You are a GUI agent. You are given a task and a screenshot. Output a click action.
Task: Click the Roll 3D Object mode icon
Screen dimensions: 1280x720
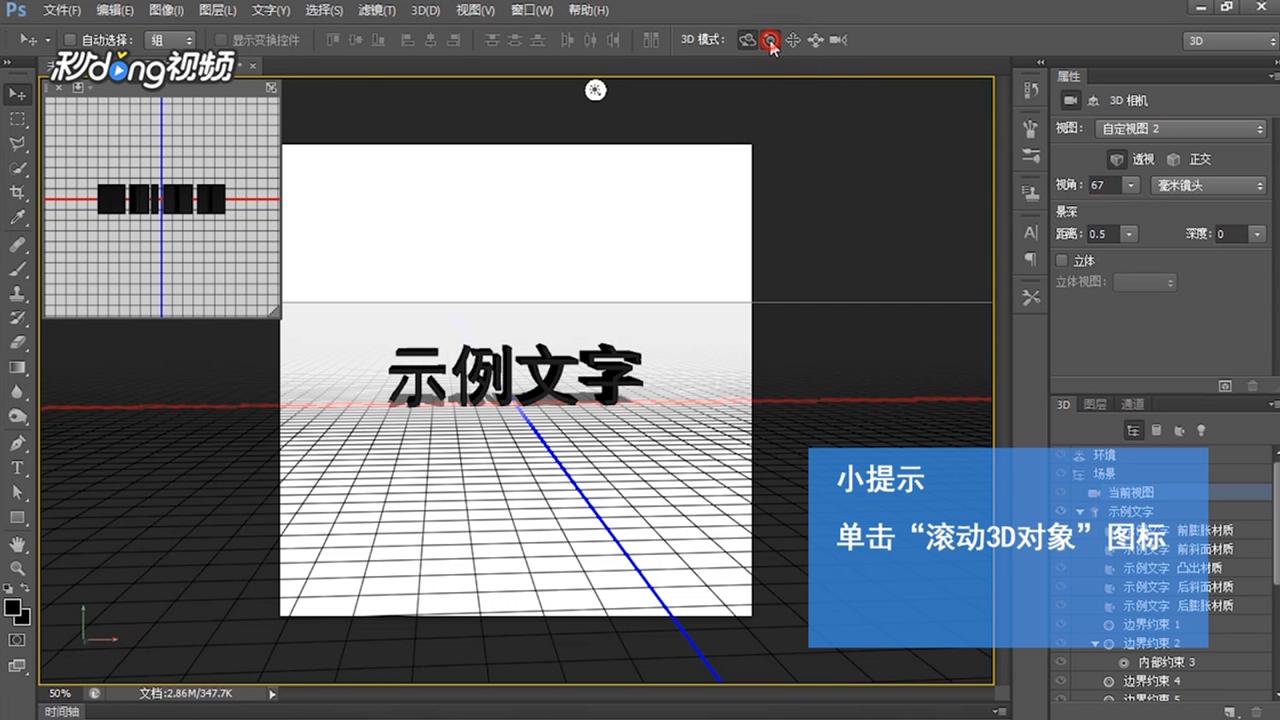pyautogui.click(x=770, y=40)
